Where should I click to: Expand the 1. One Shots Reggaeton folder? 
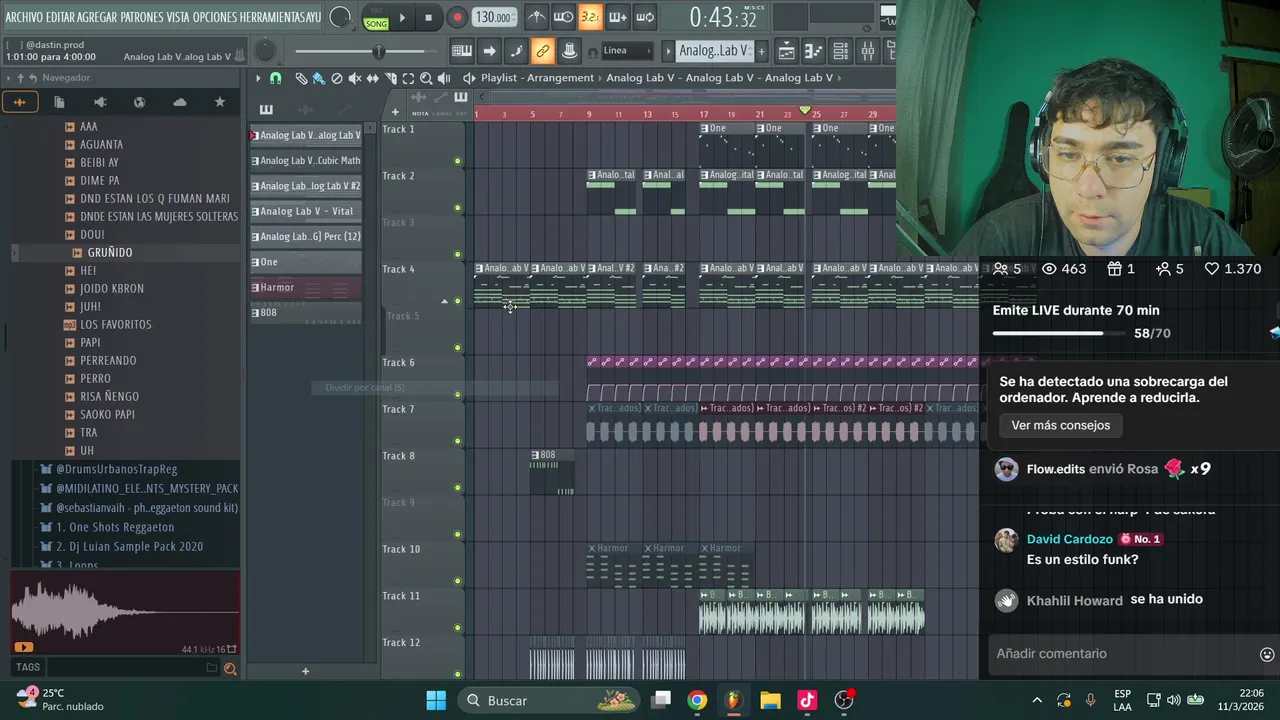click(x=115, y=526)
